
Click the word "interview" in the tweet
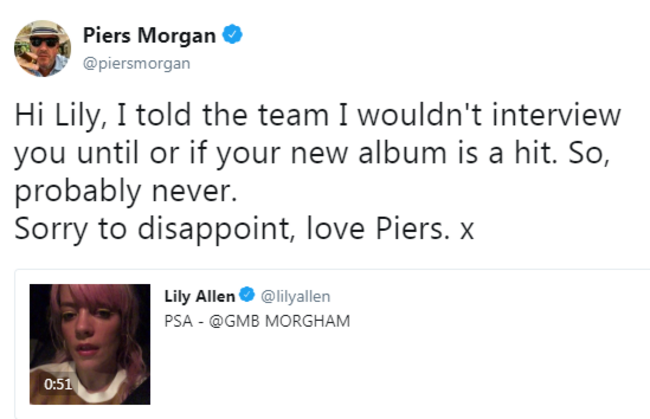(x=557, y=115)
